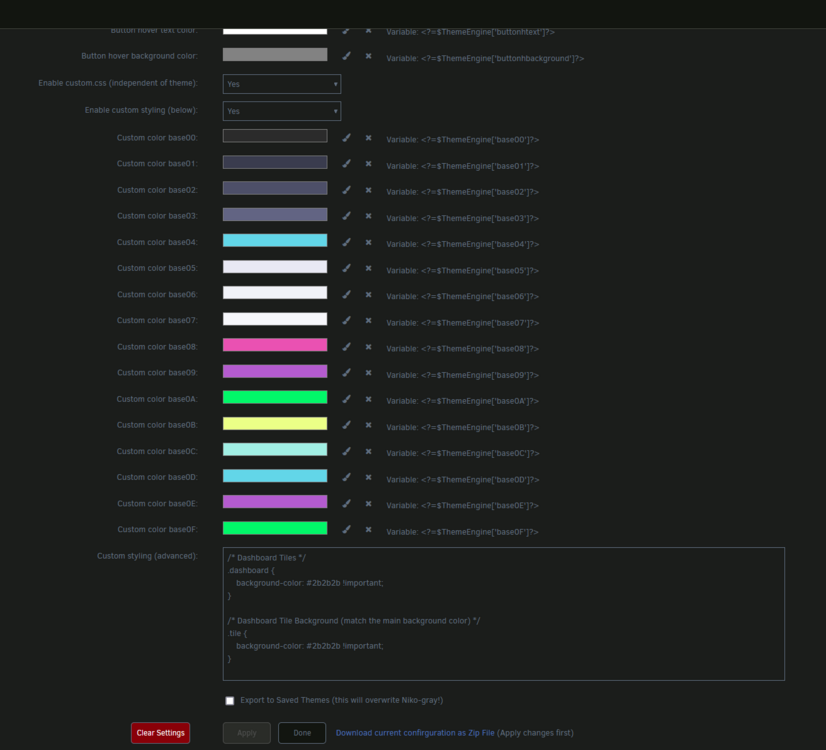This screenshot has width=826, height=750.
Task: Click the paintbrush icon for Custom color base07
Action: (x=346, y=320)
